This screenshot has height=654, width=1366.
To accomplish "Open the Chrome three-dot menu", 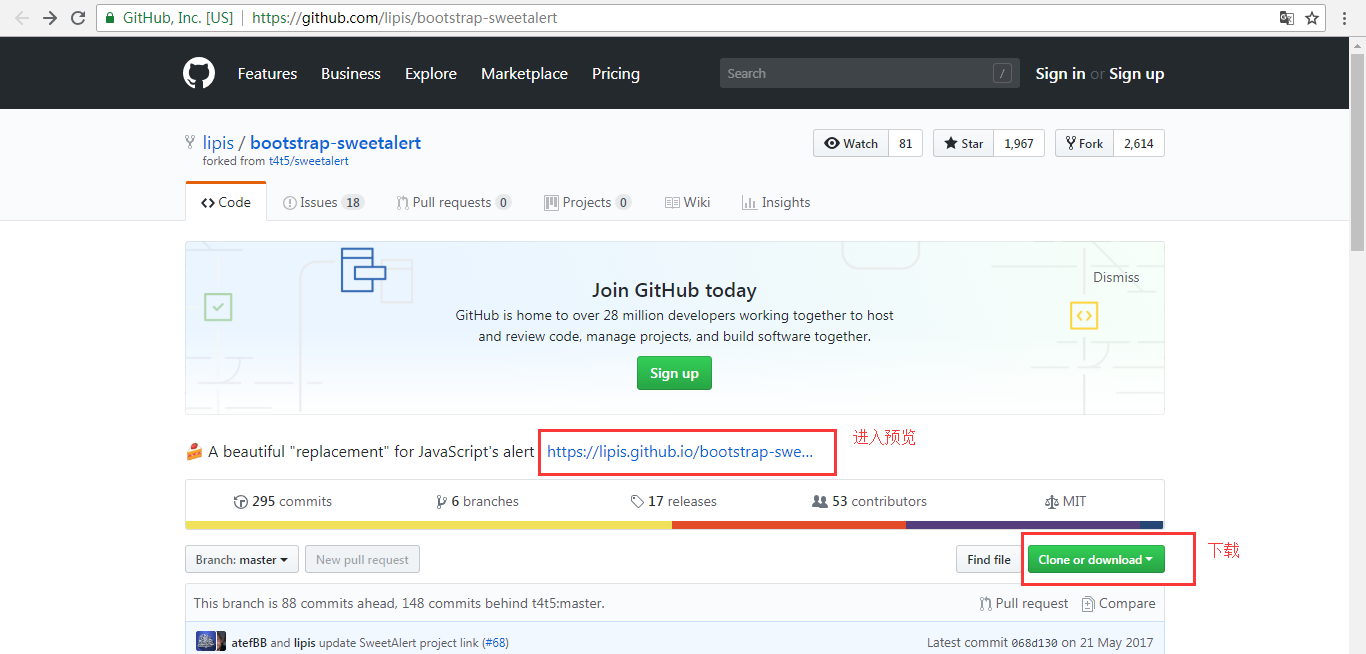I will (x=1346, y=18).
